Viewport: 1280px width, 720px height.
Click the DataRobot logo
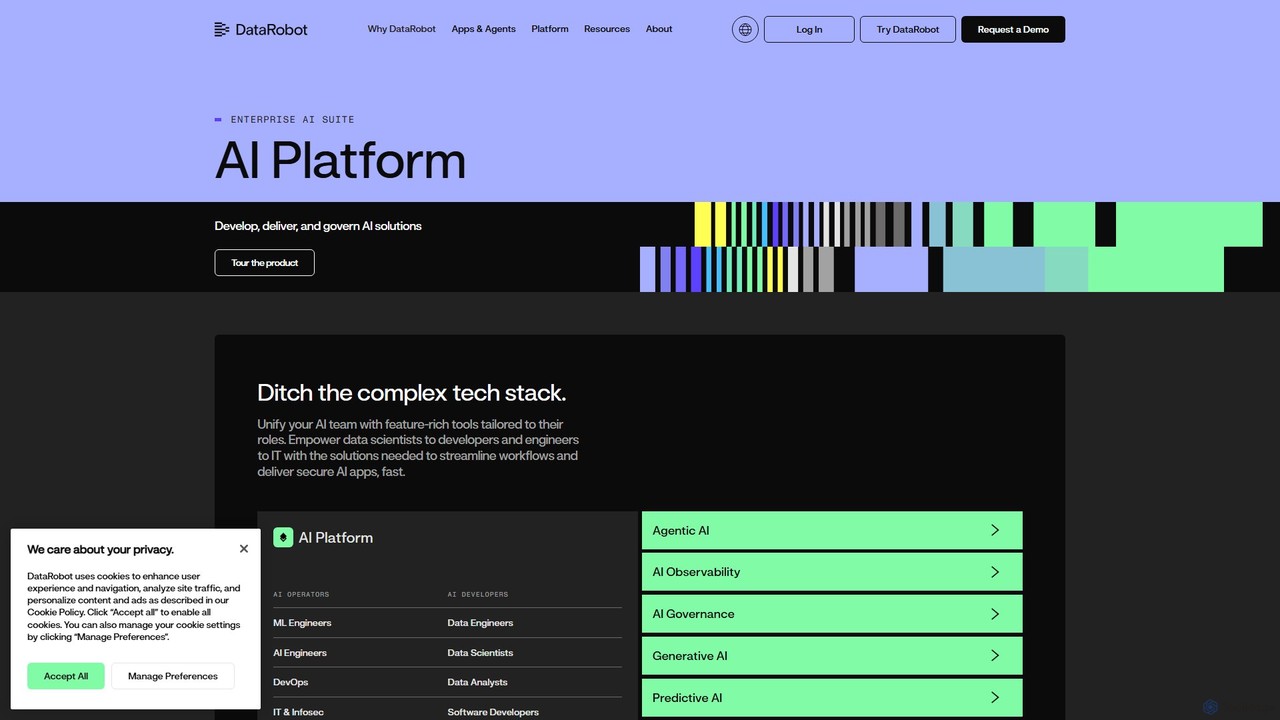261,29
